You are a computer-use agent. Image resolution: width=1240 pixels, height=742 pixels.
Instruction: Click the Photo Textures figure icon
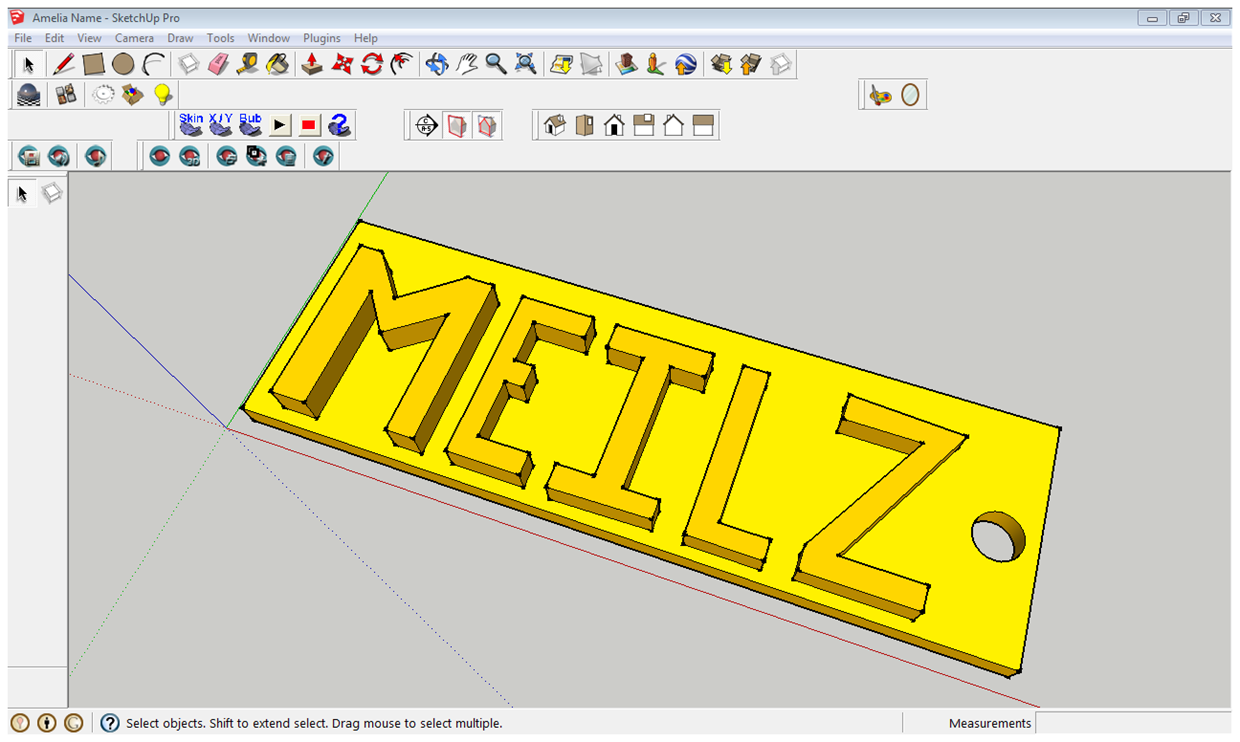point(656,64)
